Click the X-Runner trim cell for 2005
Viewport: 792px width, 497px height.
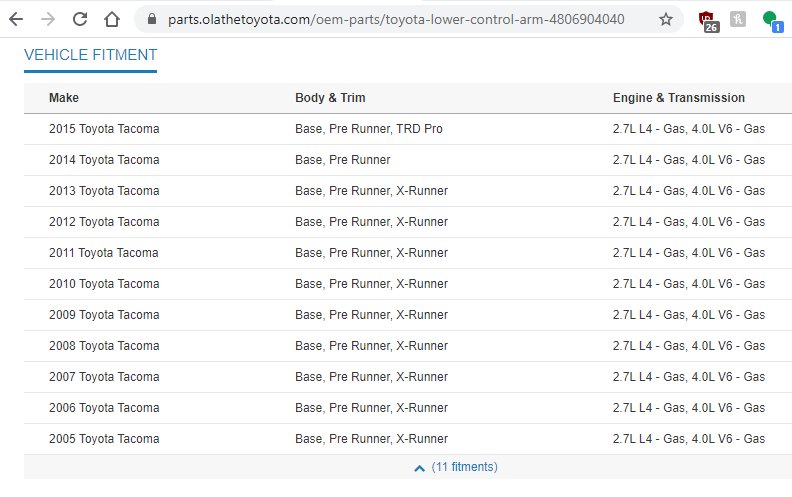pyautogui.click(x=371, y=439)
